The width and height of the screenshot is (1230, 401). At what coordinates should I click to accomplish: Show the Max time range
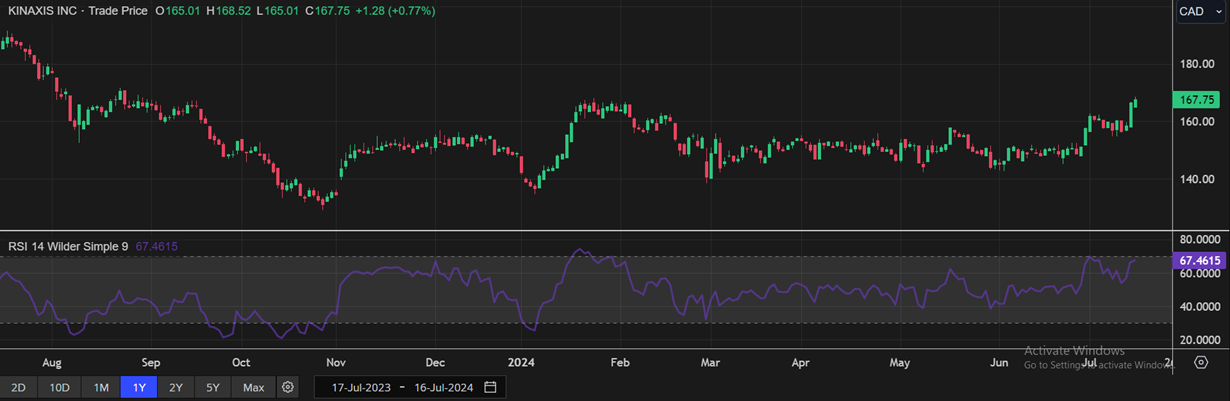pyautogui.click(x=254, y=387)
